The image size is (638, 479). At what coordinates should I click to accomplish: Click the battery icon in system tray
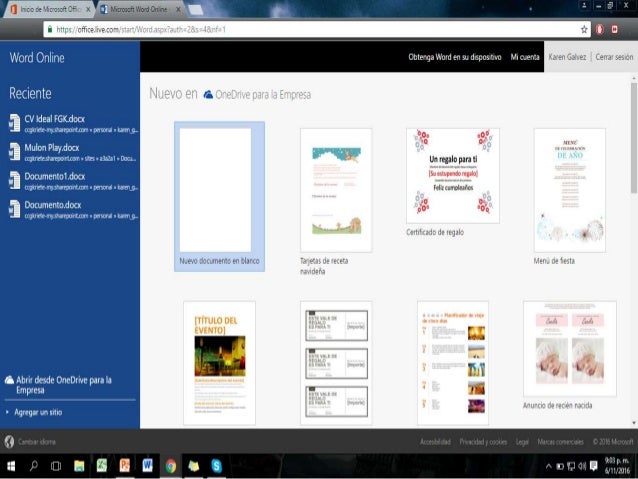(560, 466)
